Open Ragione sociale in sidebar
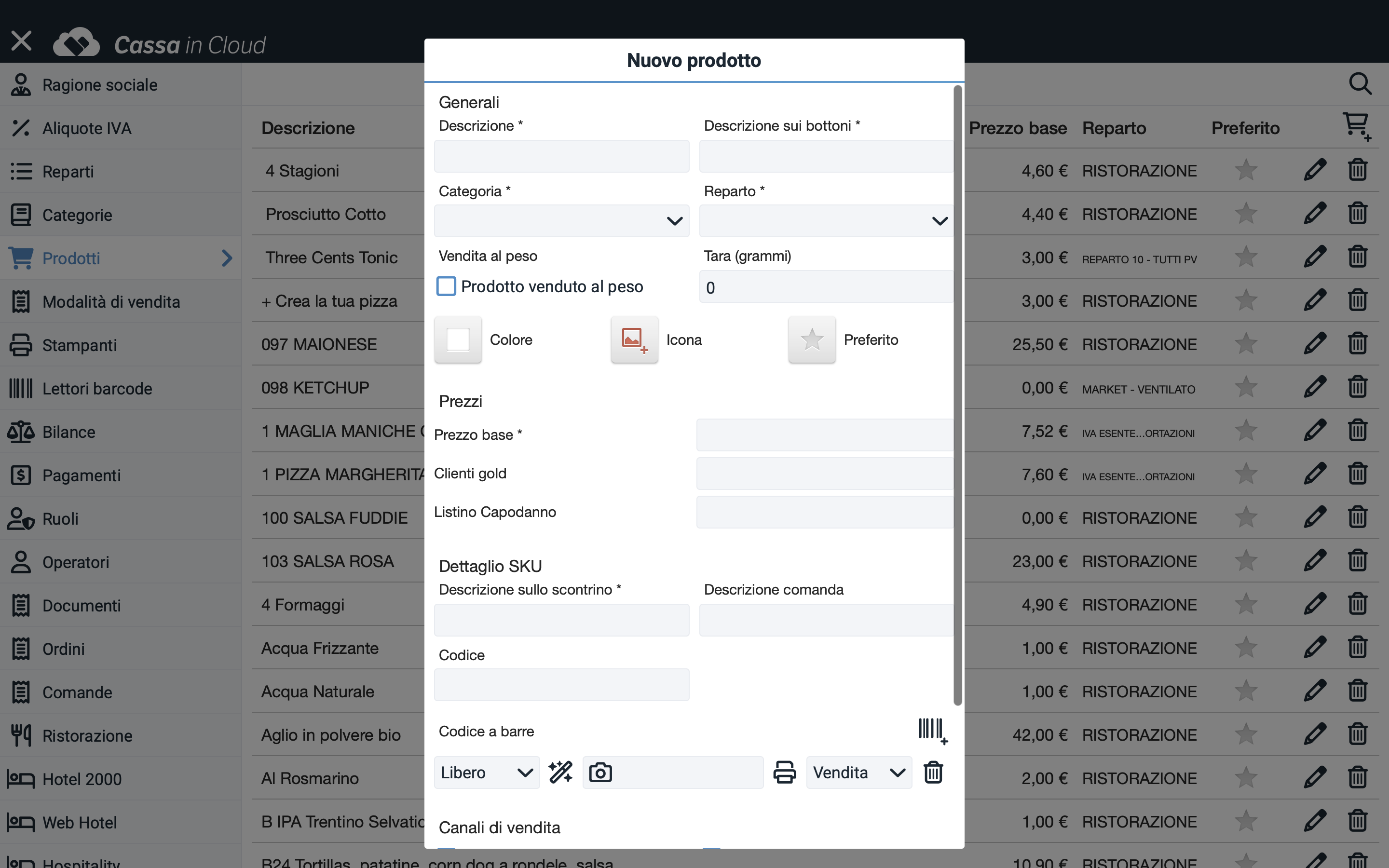The width and height of the screenshot is (1389, 868). pyautogui.click(x=121, y=84)
